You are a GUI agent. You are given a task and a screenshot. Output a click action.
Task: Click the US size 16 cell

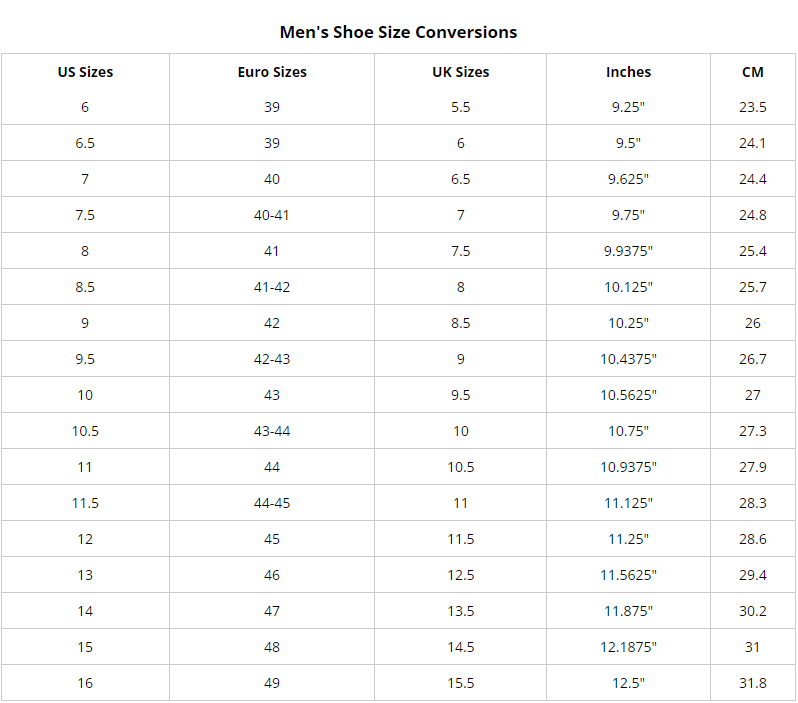pos(85,683)
